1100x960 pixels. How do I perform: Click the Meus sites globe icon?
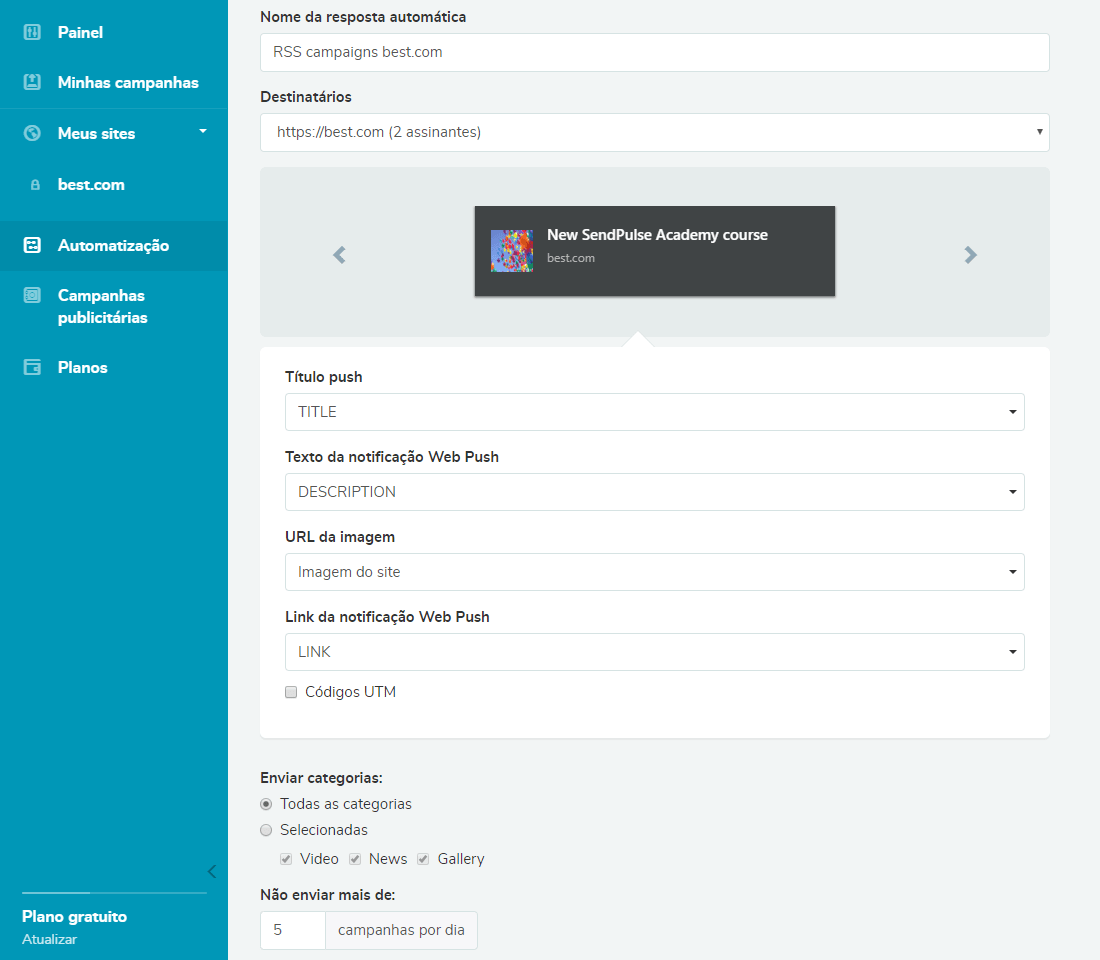pyautogui.click(x=32, y=133)
